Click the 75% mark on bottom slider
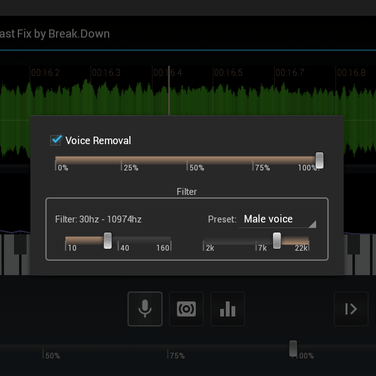 pos(176,356)
